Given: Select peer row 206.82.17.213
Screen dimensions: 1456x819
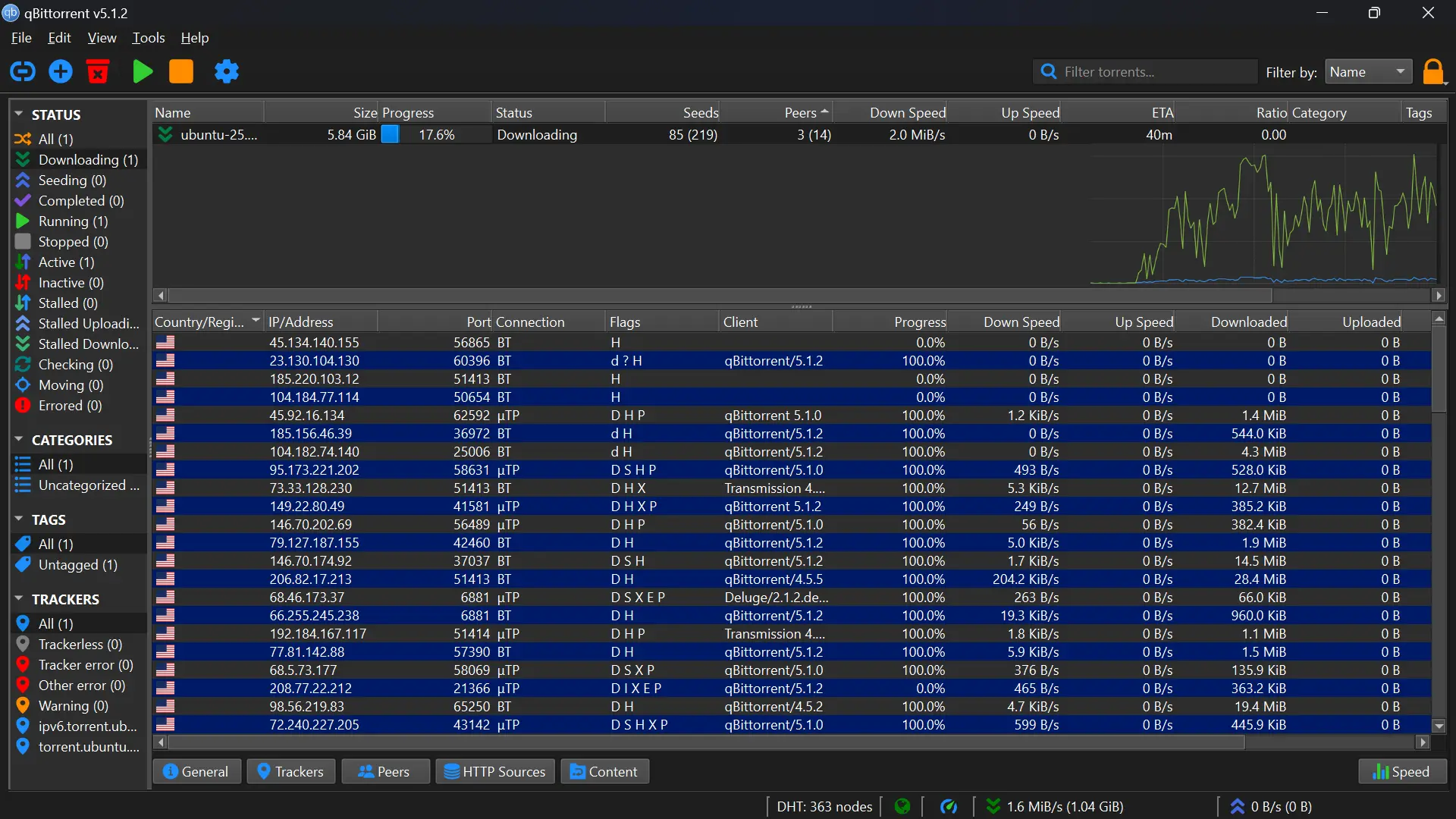Looking at the screenshot, I should tap(792, 579).
